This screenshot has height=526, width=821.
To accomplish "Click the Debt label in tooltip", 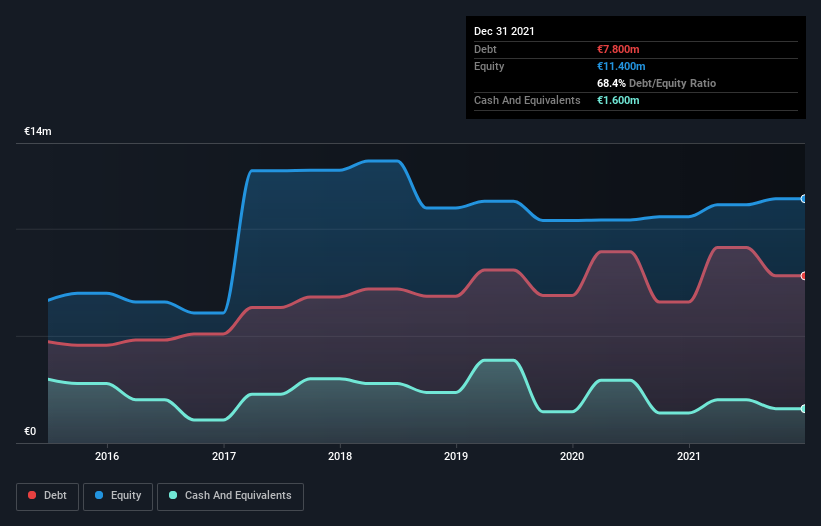I will (x=485, y=49).
